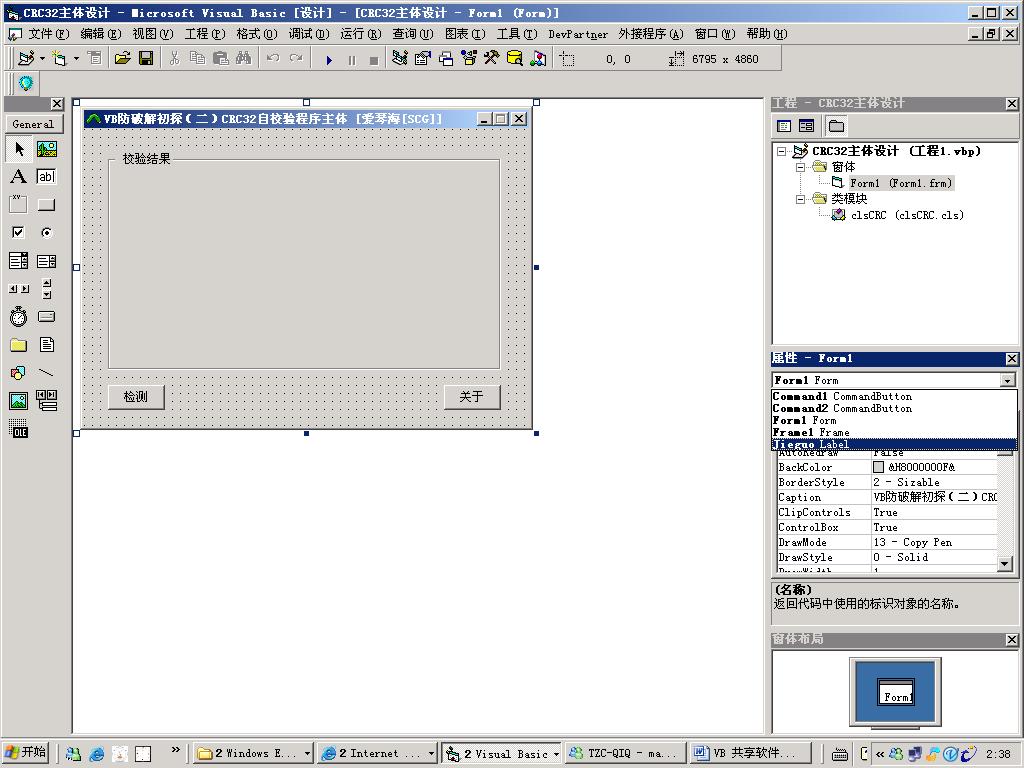Select the CommandButton control tool

[x=46, y=204]
